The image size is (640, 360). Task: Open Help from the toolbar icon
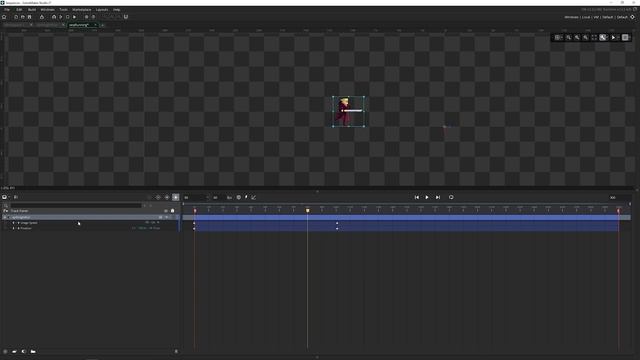(93, 17)
